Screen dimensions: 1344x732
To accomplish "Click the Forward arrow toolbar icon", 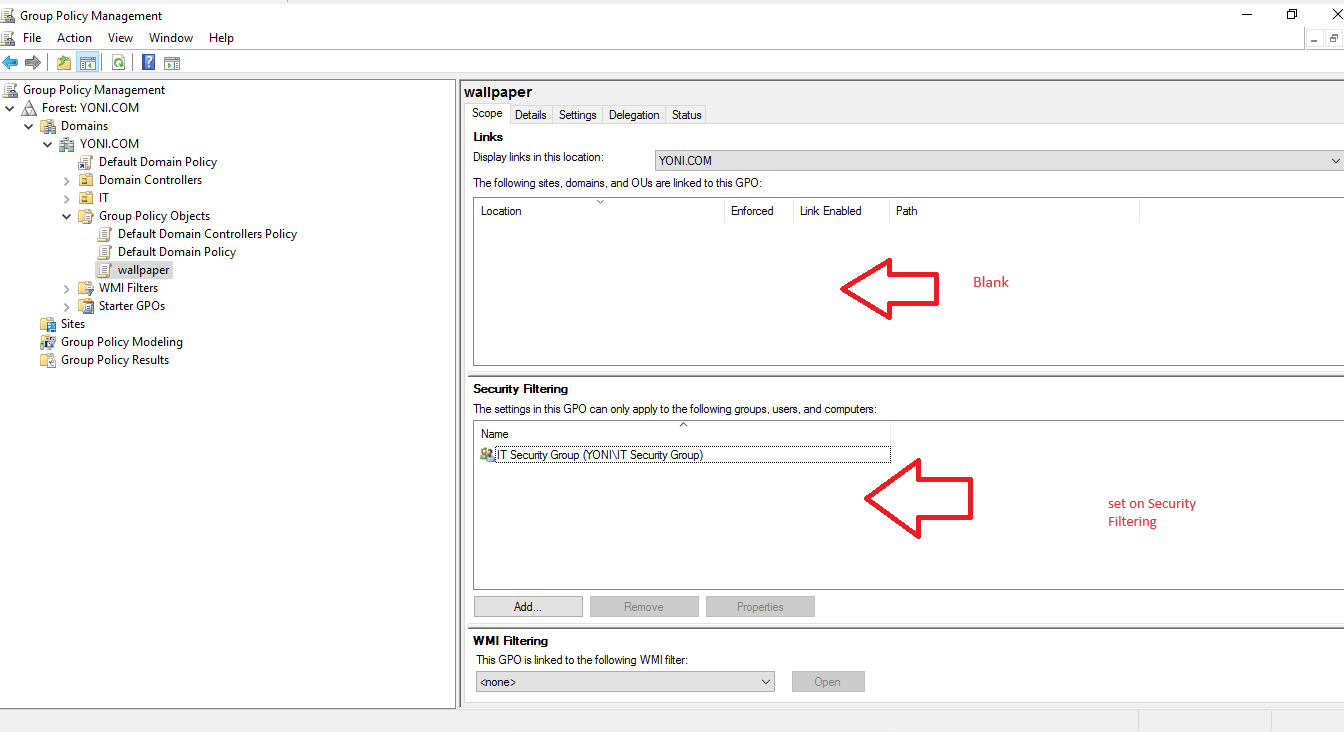I will click(33, 62).
